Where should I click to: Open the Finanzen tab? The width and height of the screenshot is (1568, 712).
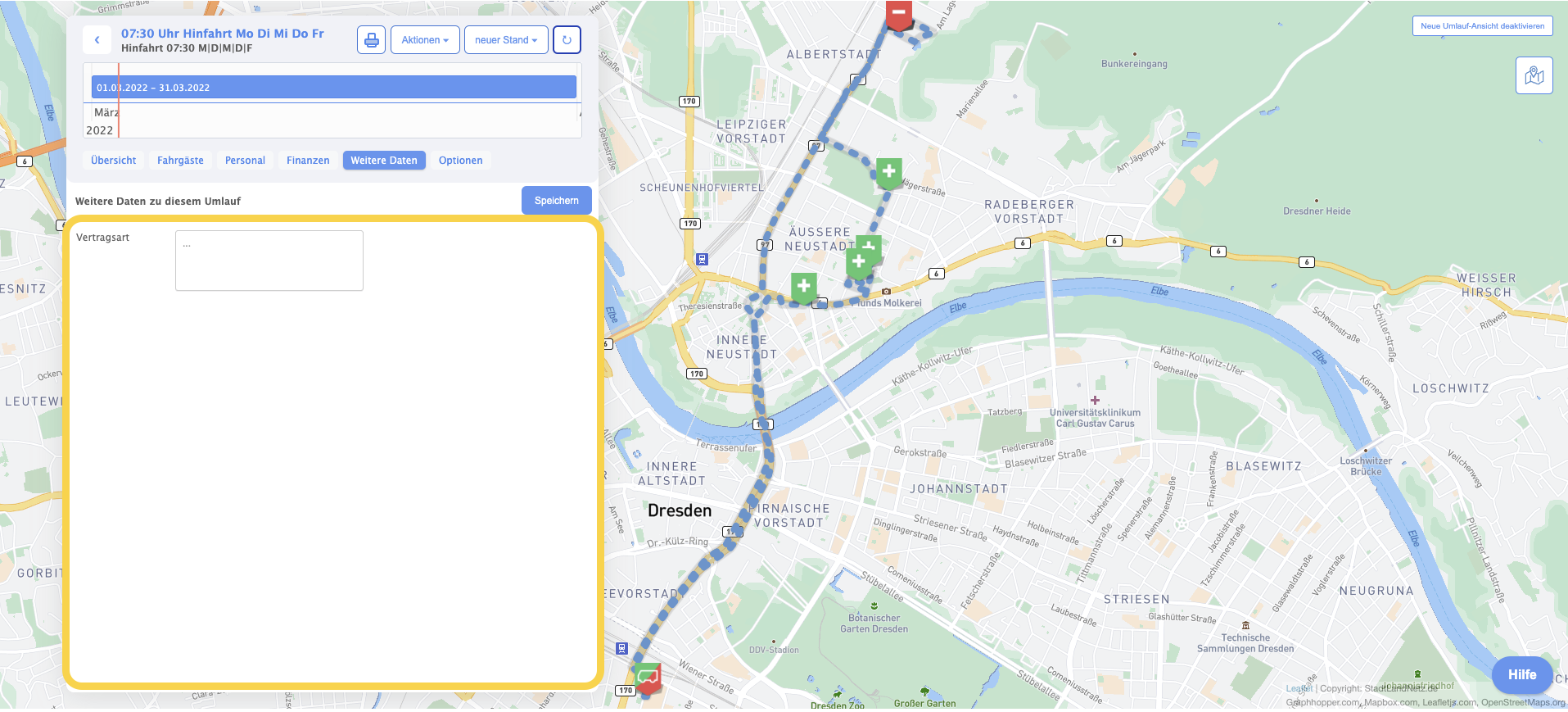pyautogui.click(x=308, y=161)
